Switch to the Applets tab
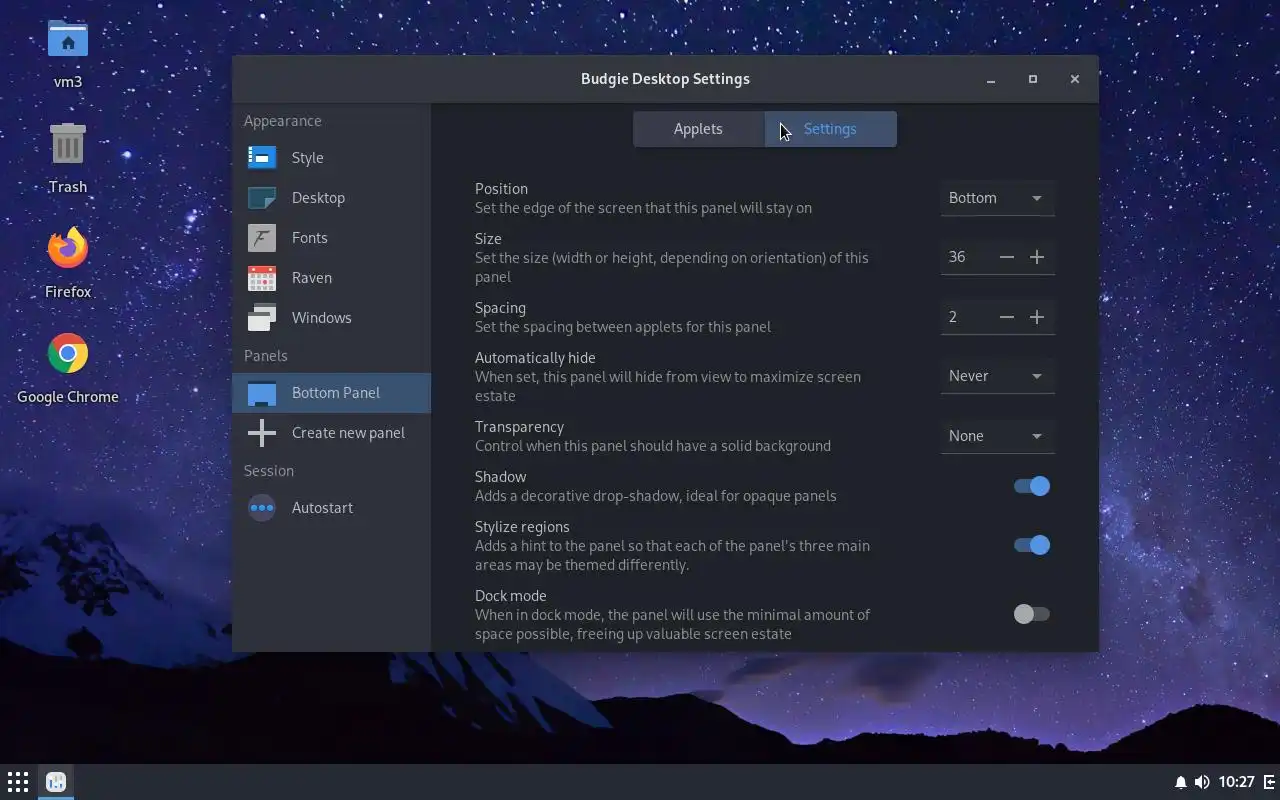 coord(698,129)
